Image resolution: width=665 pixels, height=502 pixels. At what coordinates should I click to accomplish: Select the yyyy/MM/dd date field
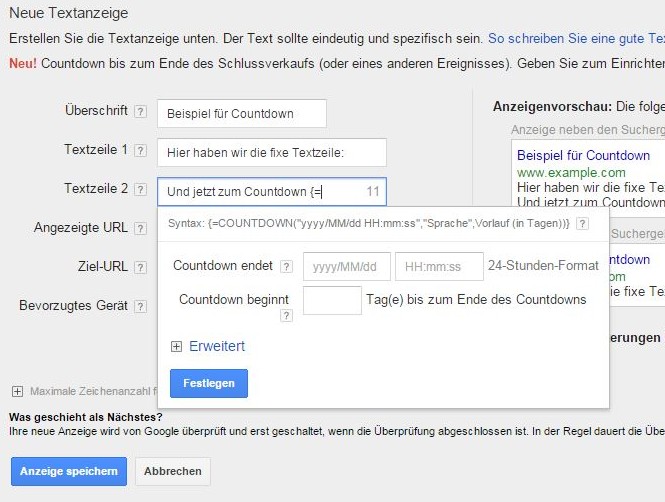346,267
